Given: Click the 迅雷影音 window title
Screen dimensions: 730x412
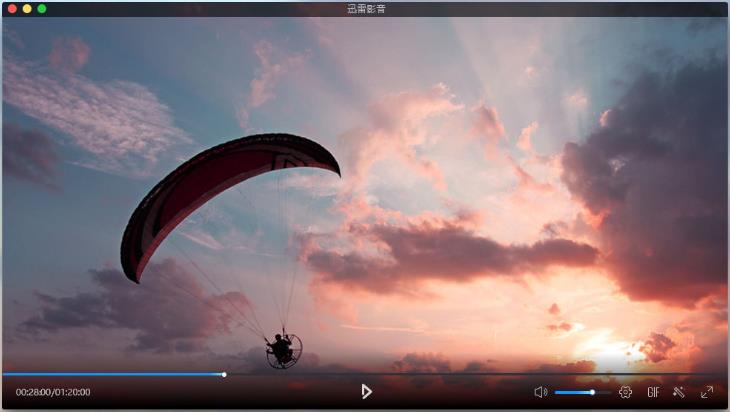Looking at the screenshot, I should pyautogui.click(x=365, y=8).
